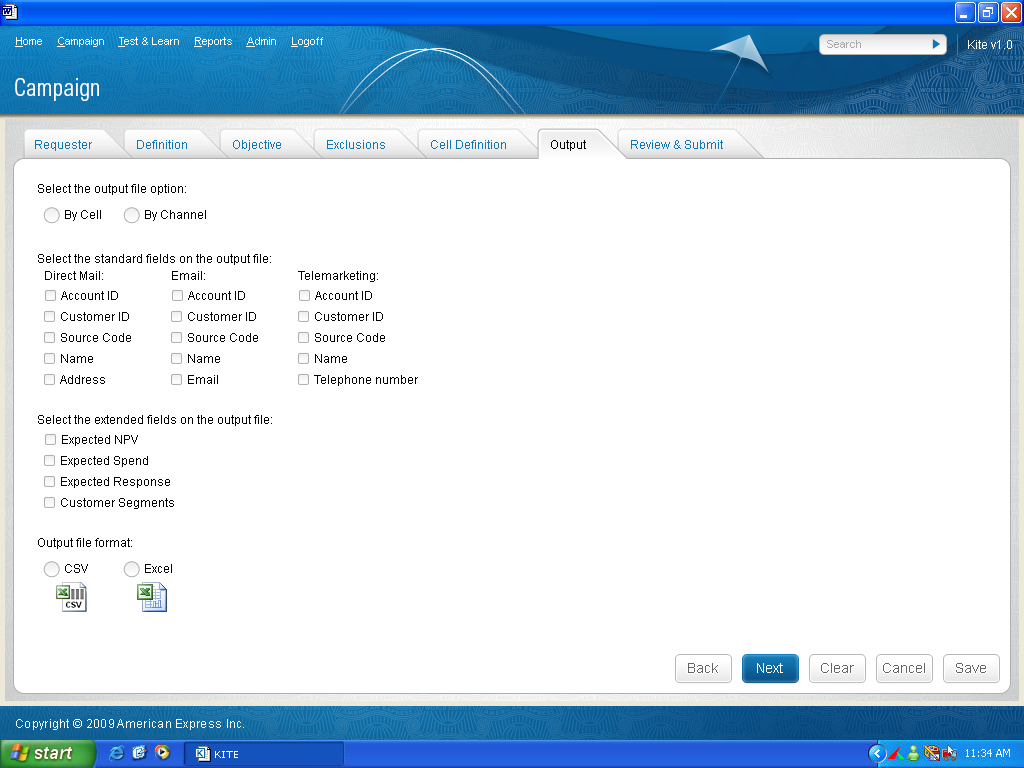Click the Windows Start button
1024x768 pixels.
pos(48,753)
